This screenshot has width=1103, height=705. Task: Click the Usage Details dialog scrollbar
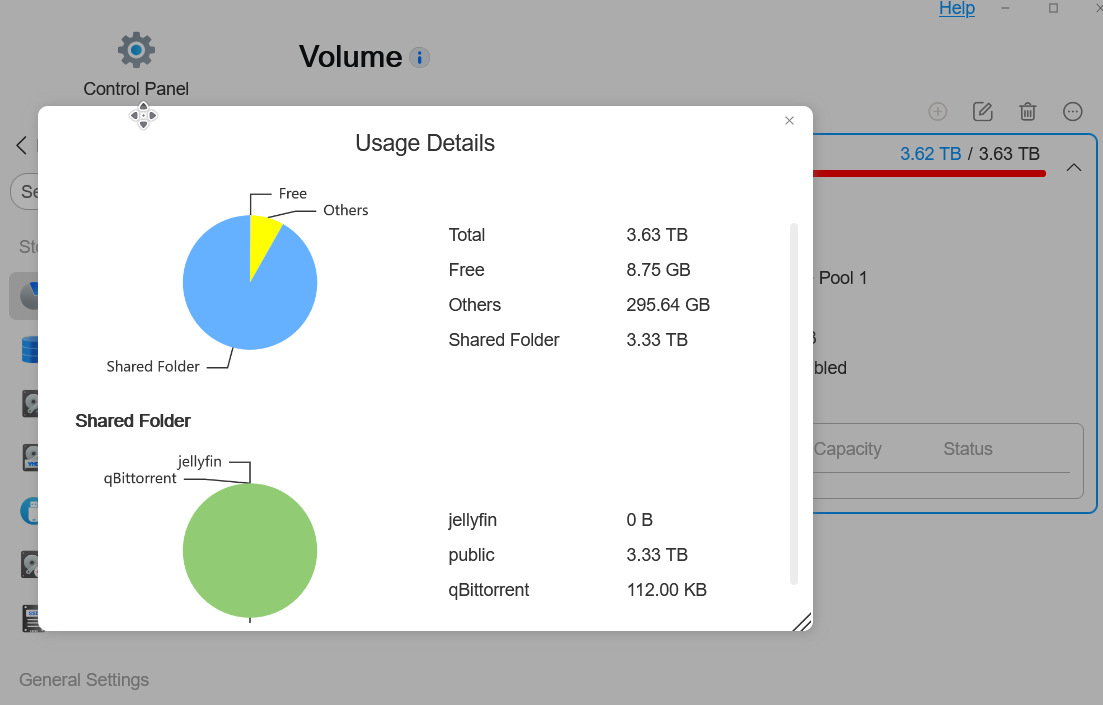tap(793, 403)
